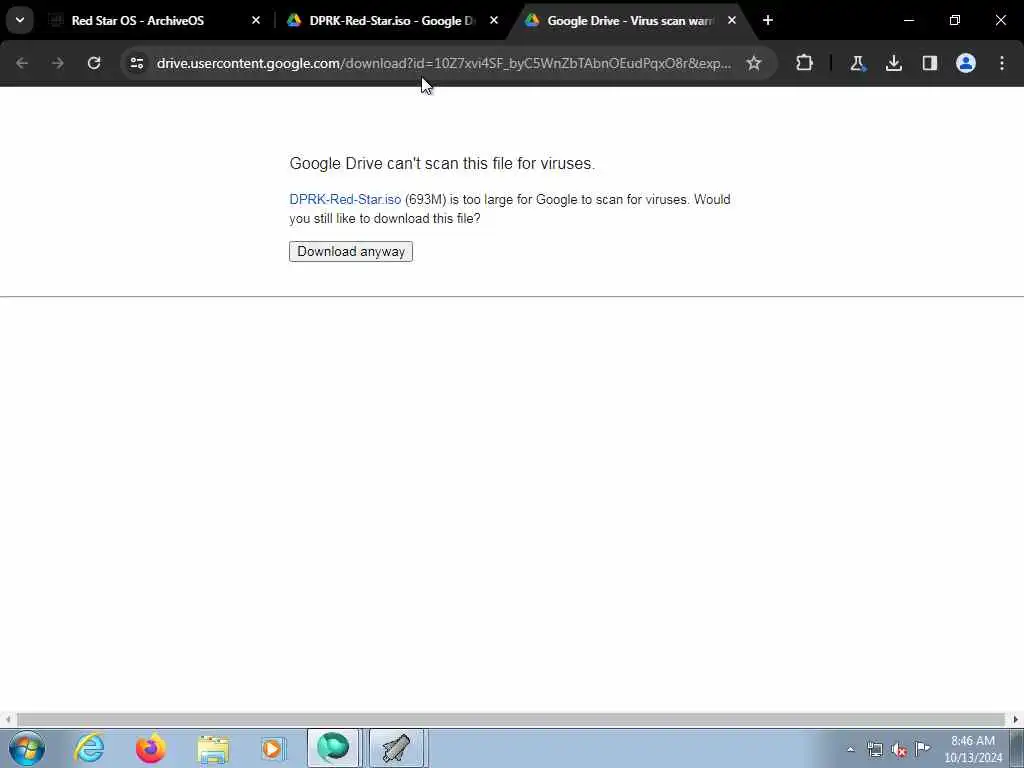Open the Action Center flag icon
The width and height of the screenshot is (1024, 768).
(x=923, y=748)
